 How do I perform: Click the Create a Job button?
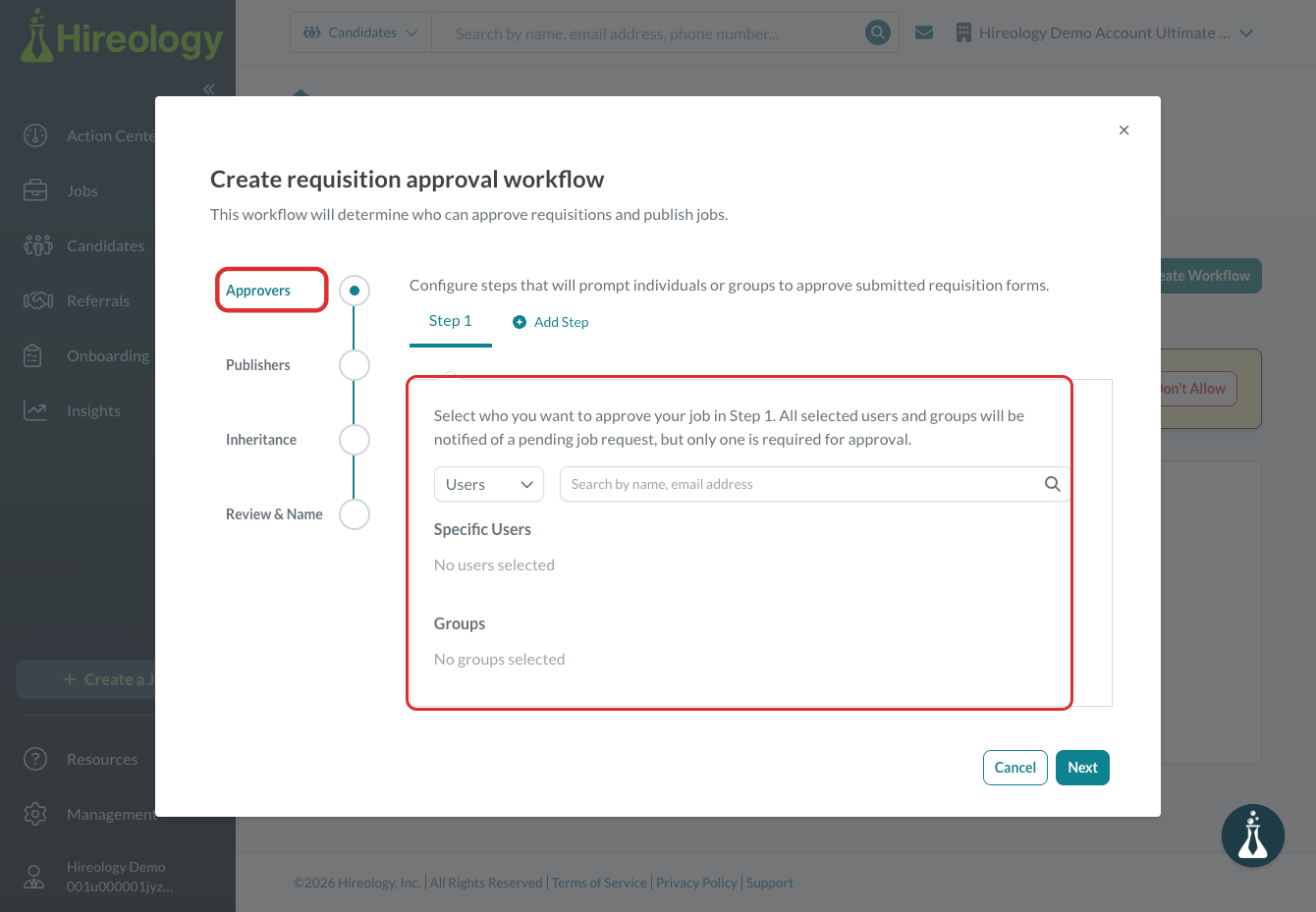pyautogui.click(x=86, y=679)
